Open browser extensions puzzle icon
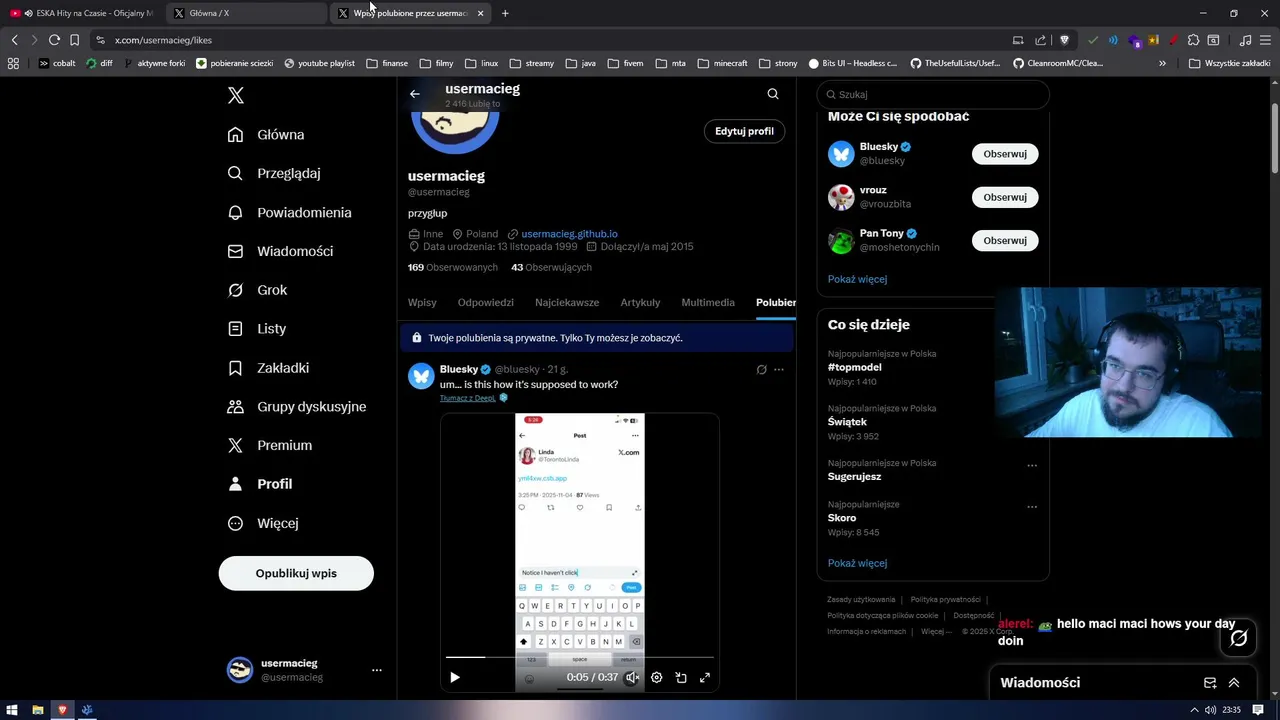Viewport: 1280px width, 720px height. 1193,40
